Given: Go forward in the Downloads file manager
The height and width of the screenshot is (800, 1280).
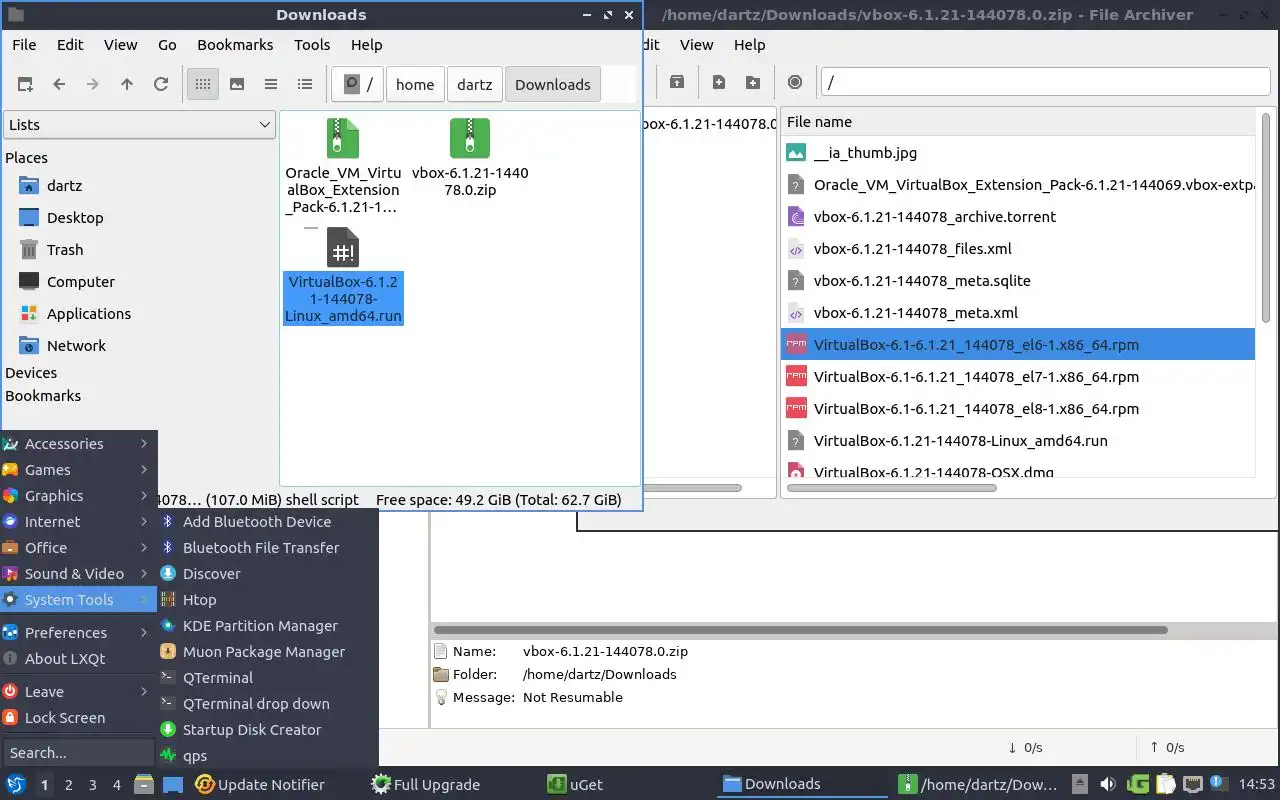Looking at the screenshot, I should click(93, 85).
